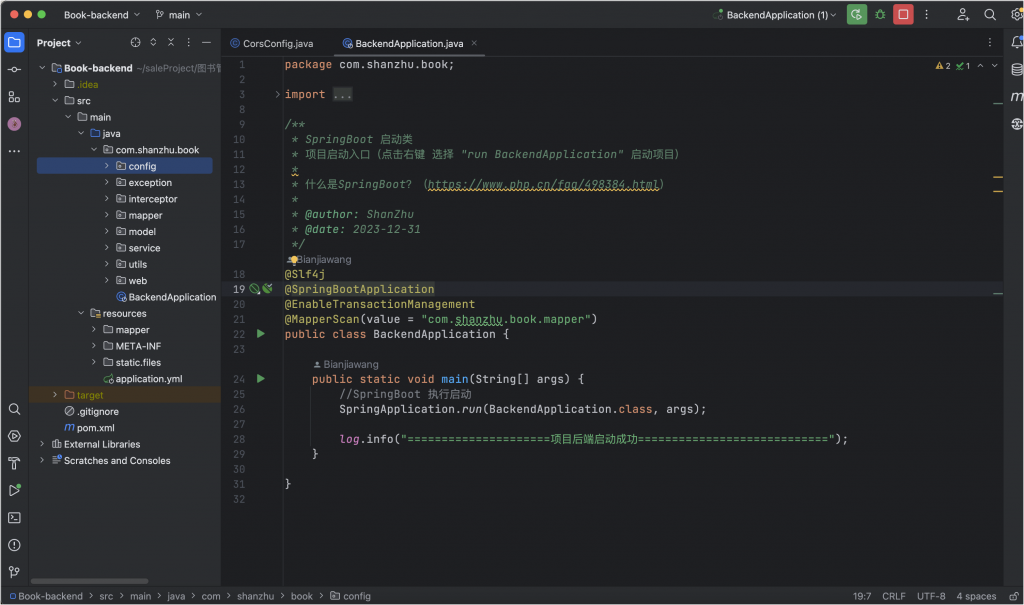Close the BackendApplication.java tab

pos(474,44)
